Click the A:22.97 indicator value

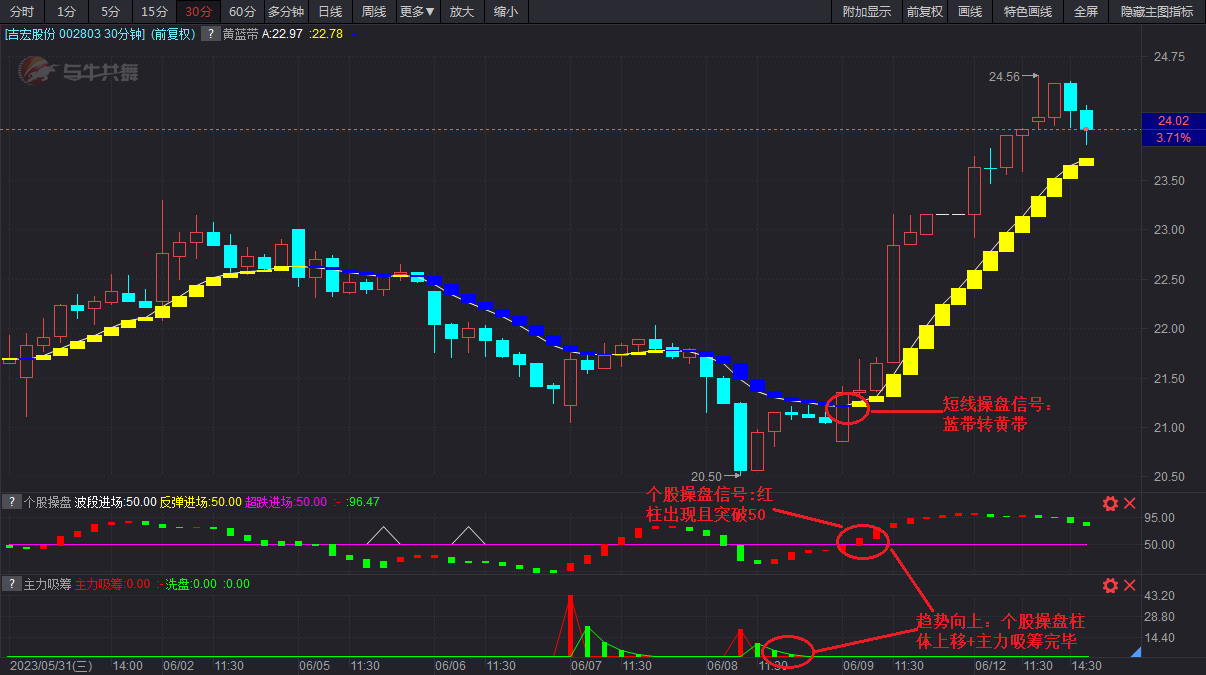coord(283,33)
